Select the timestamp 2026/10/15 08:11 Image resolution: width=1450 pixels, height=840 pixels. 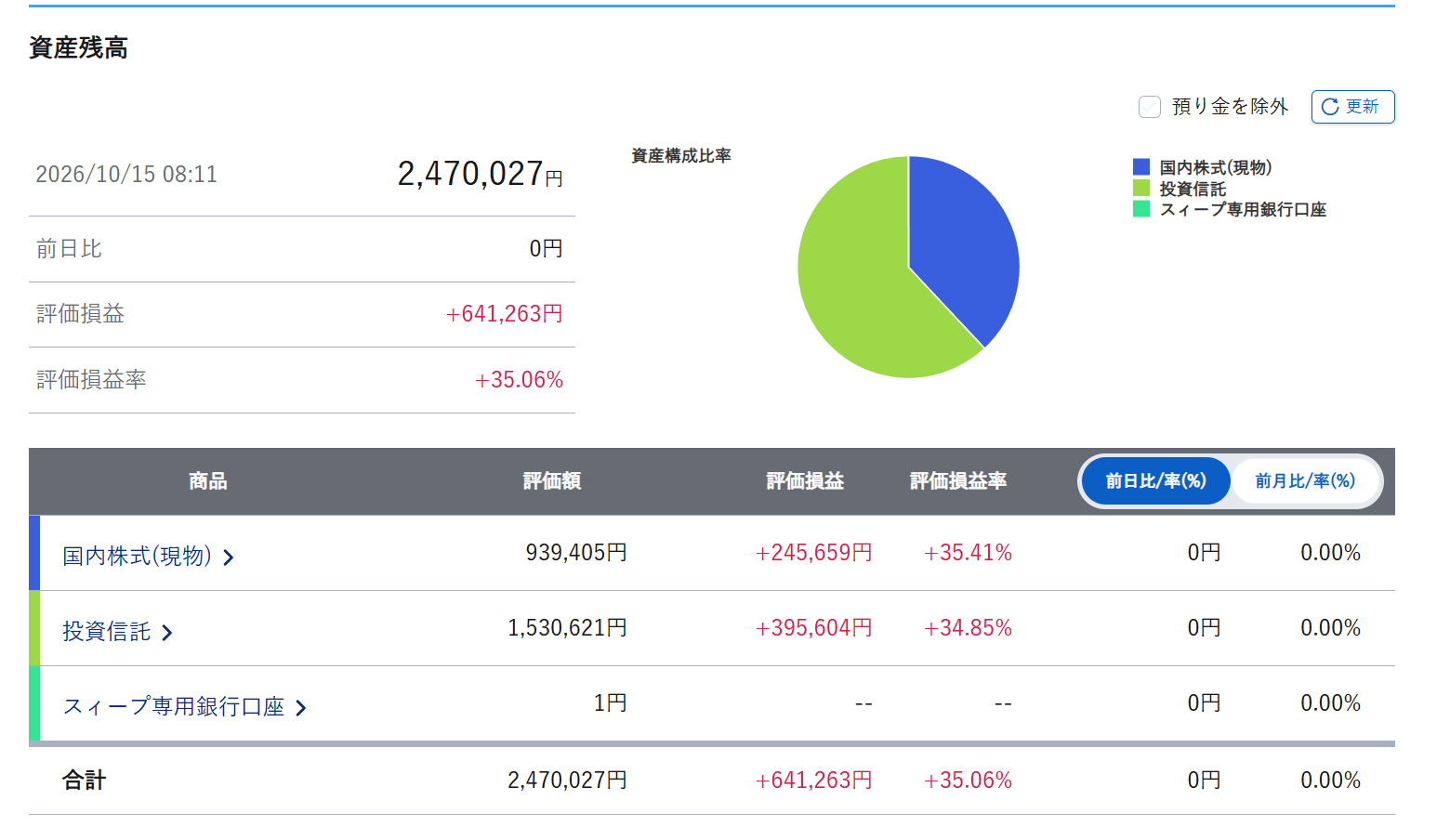click(x=126, y=175)
